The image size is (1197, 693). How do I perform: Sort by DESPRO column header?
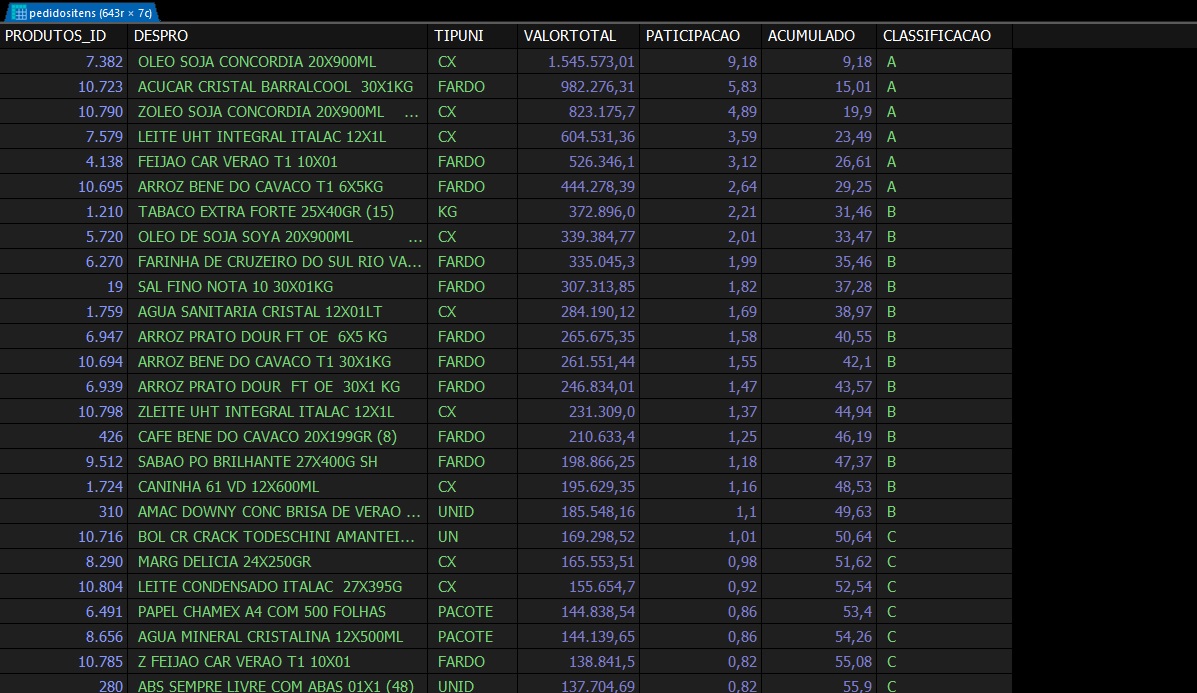[278, 36]
